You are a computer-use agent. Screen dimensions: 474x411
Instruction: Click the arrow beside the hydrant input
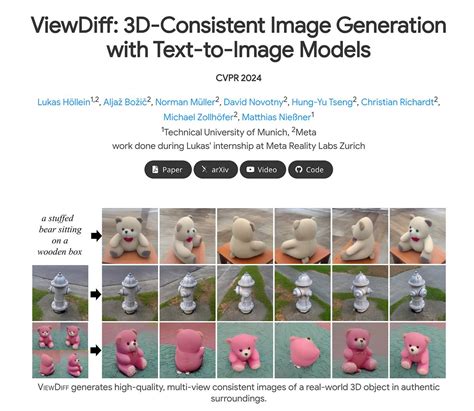(96, 294)
